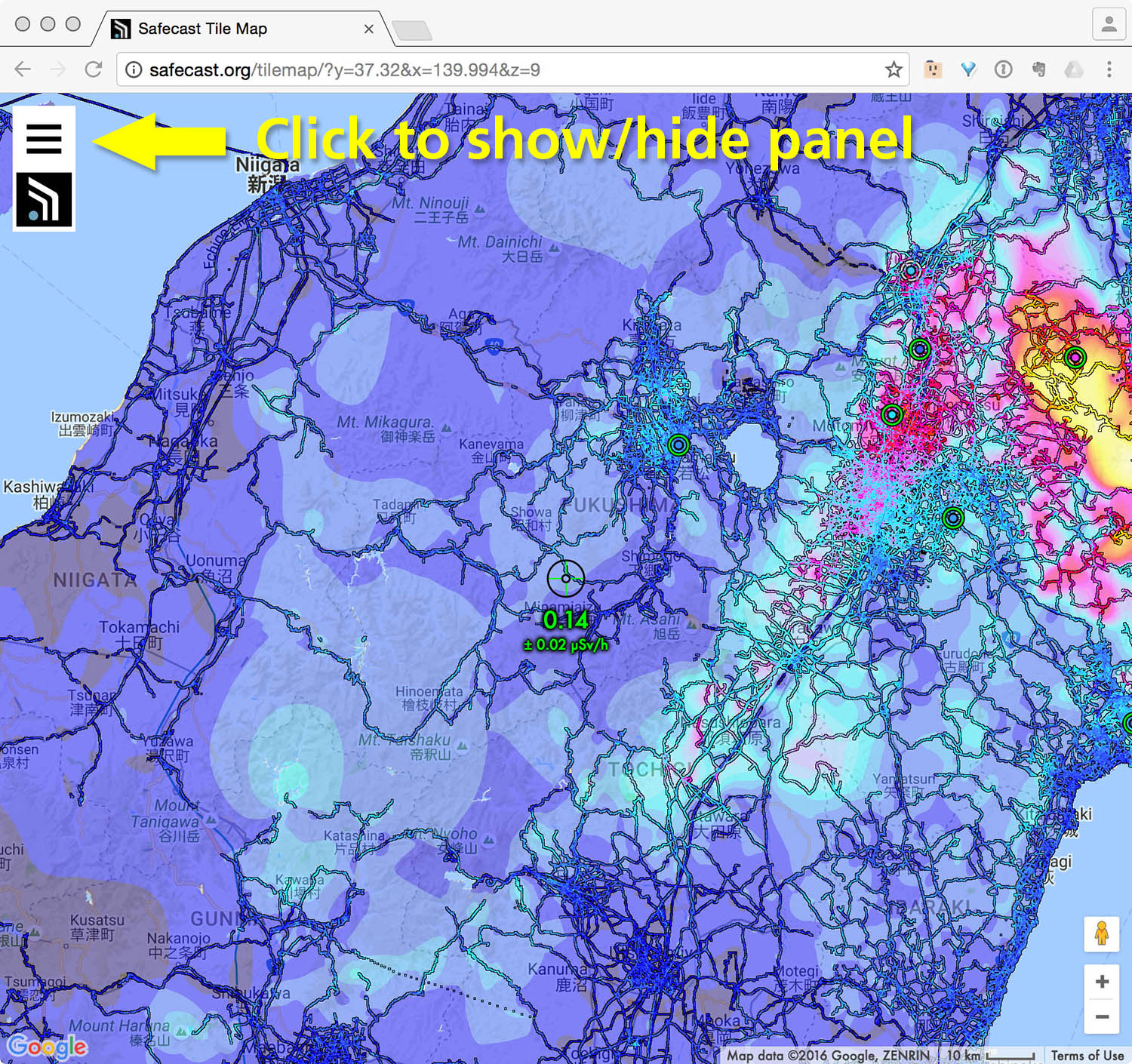Screen dimensions: 1132x1064
Task: Click the Safecast logo button on the map
Action: 44,200
